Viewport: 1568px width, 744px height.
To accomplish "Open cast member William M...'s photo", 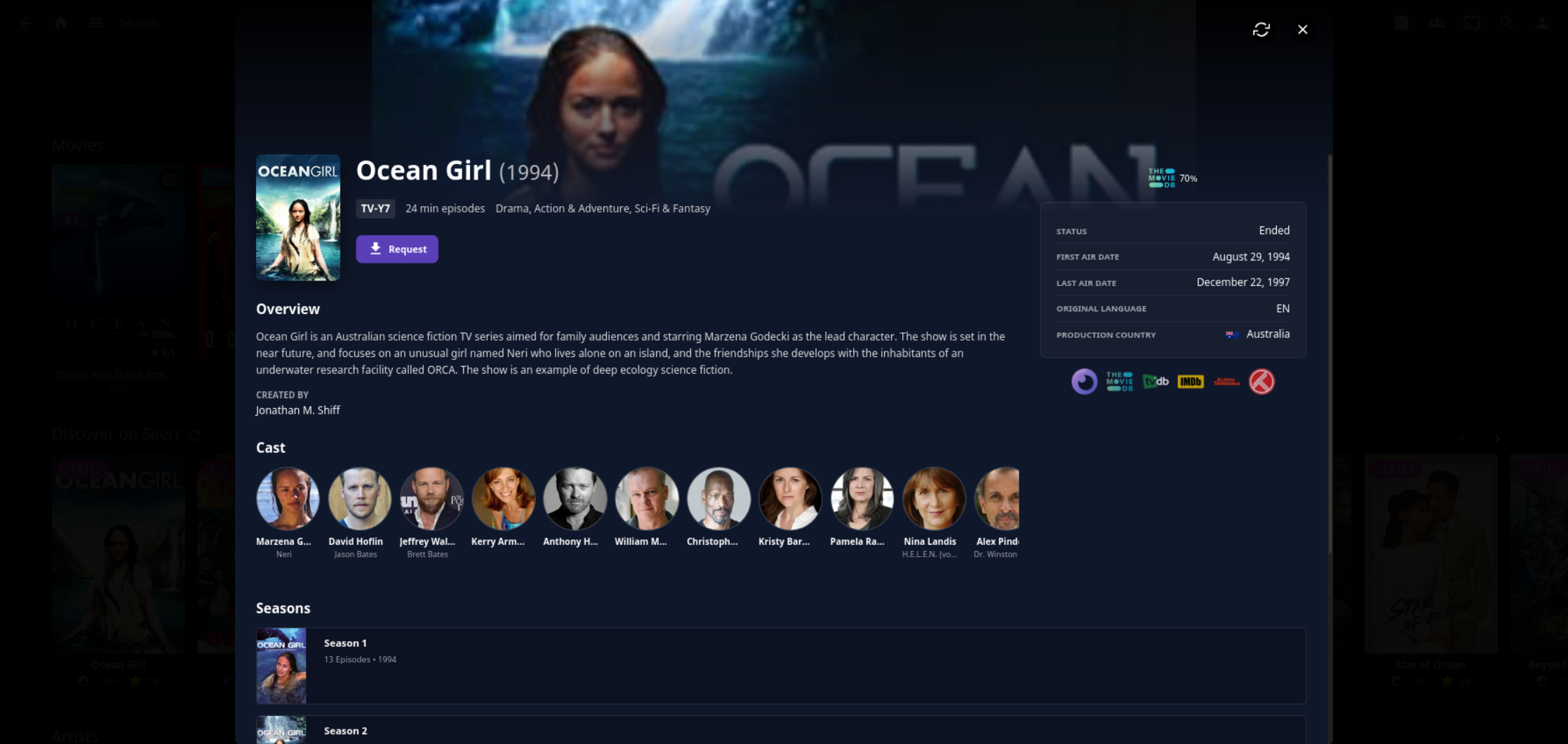I will click(647, 499).
